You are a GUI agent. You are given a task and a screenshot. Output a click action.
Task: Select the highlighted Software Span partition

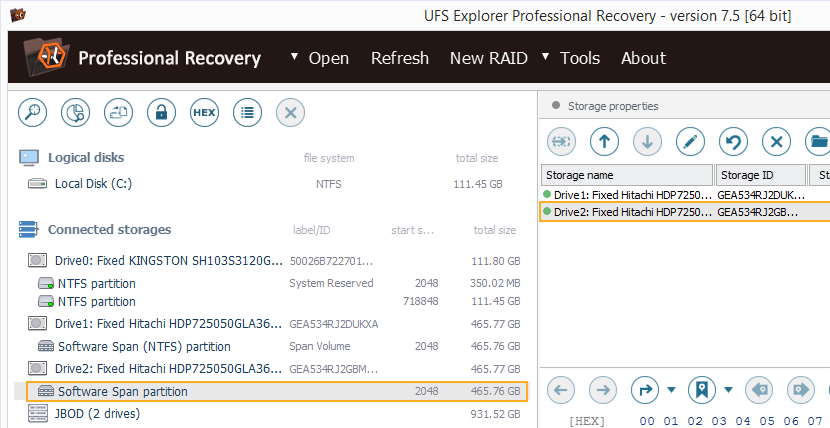coord(276,391)
